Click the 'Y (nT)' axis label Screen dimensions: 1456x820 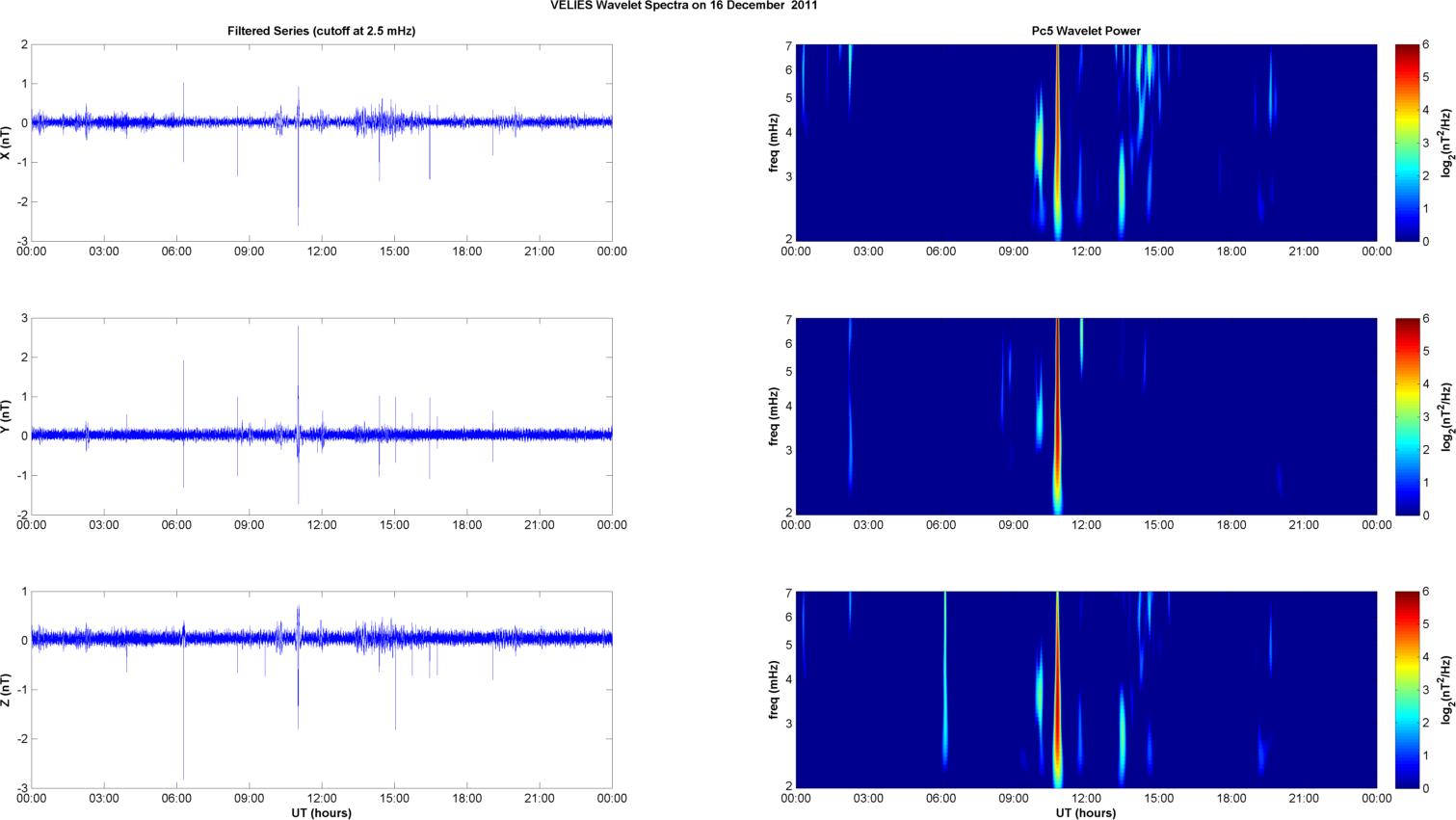(x=7, y=416)
